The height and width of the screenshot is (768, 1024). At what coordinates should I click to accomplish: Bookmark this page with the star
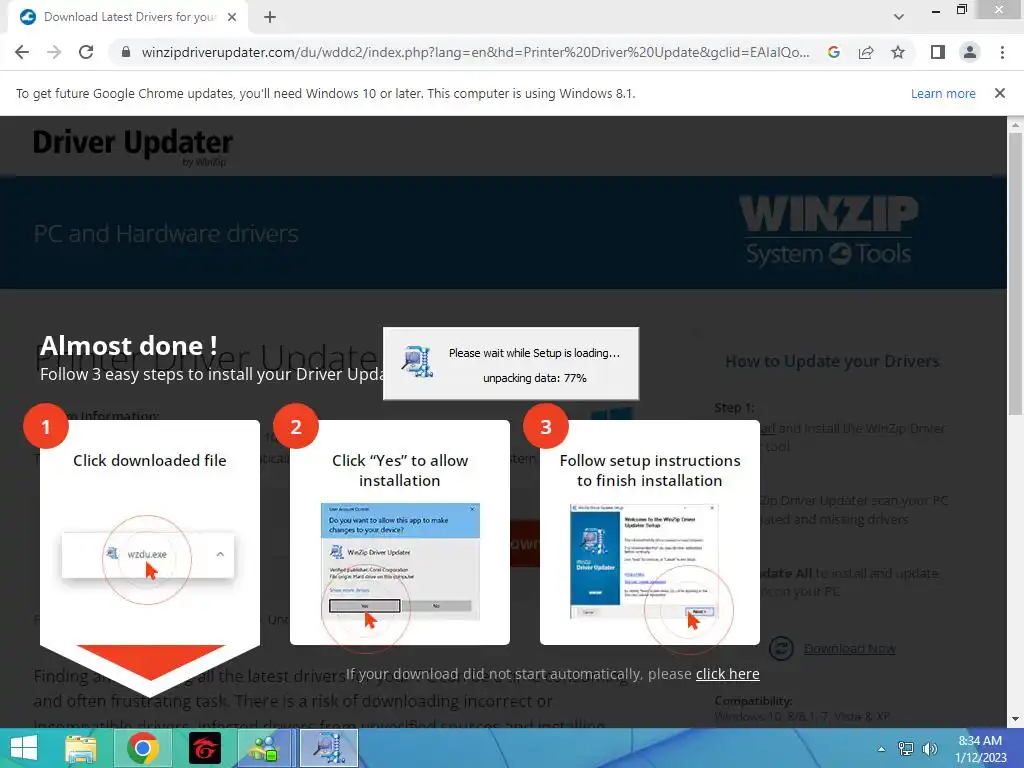pyautogui.click(x=898, y=52)
